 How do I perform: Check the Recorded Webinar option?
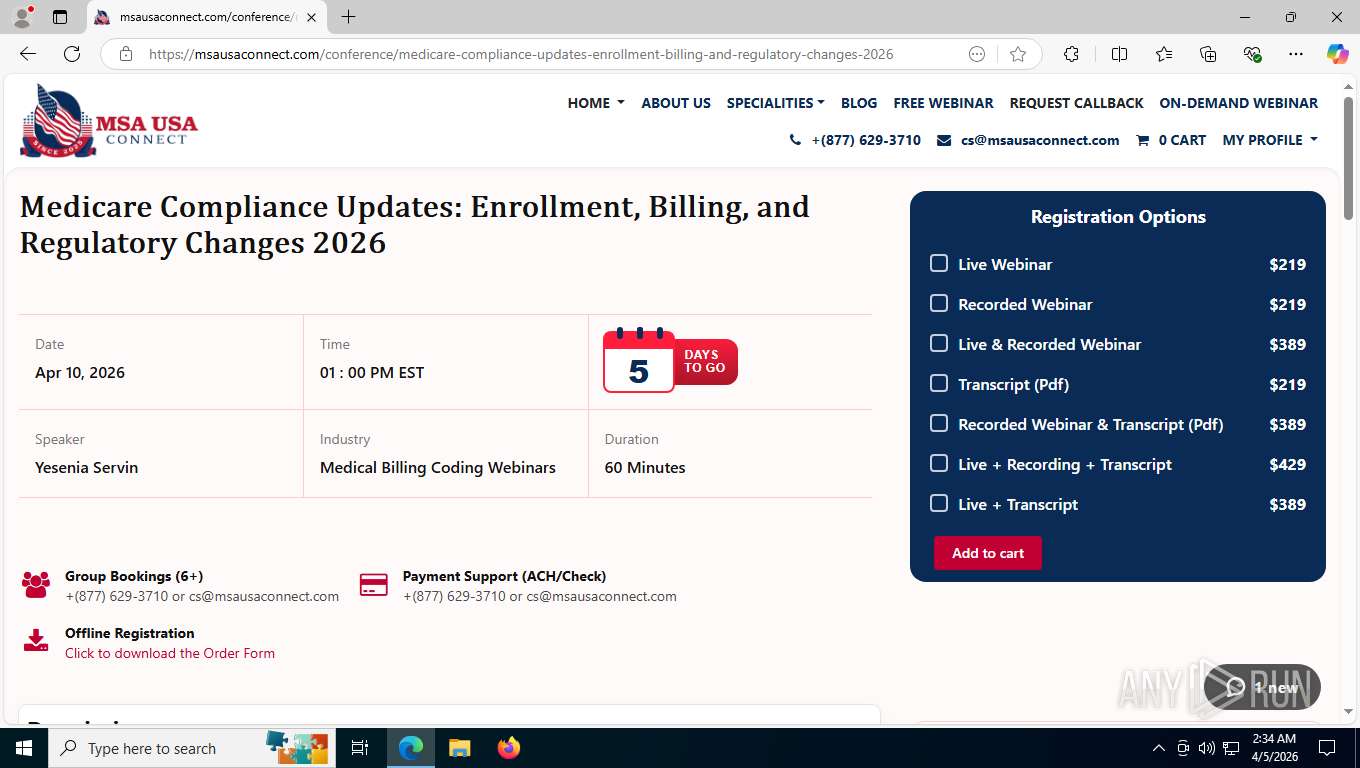[x=939, y=303]
